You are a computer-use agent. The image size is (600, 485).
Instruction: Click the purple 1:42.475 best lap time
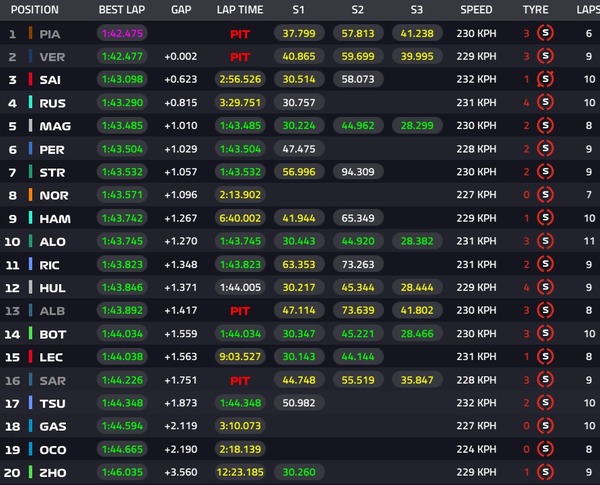pyautogui.click(x=122, y=33)
